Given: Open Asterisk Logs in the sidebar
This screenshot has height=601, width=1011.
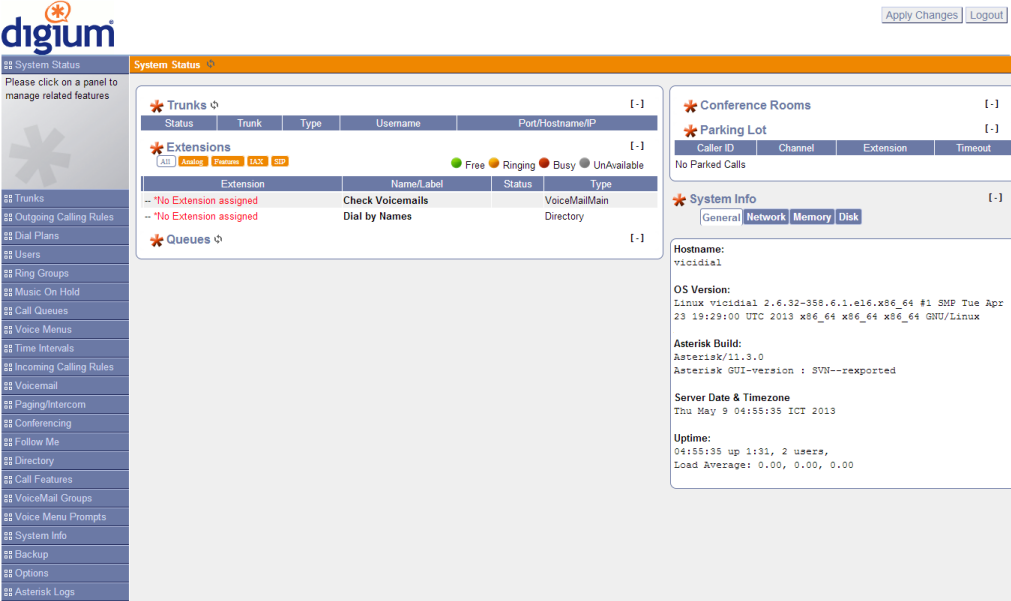Looking at the screenshot, I should click(x=65, y=591).
